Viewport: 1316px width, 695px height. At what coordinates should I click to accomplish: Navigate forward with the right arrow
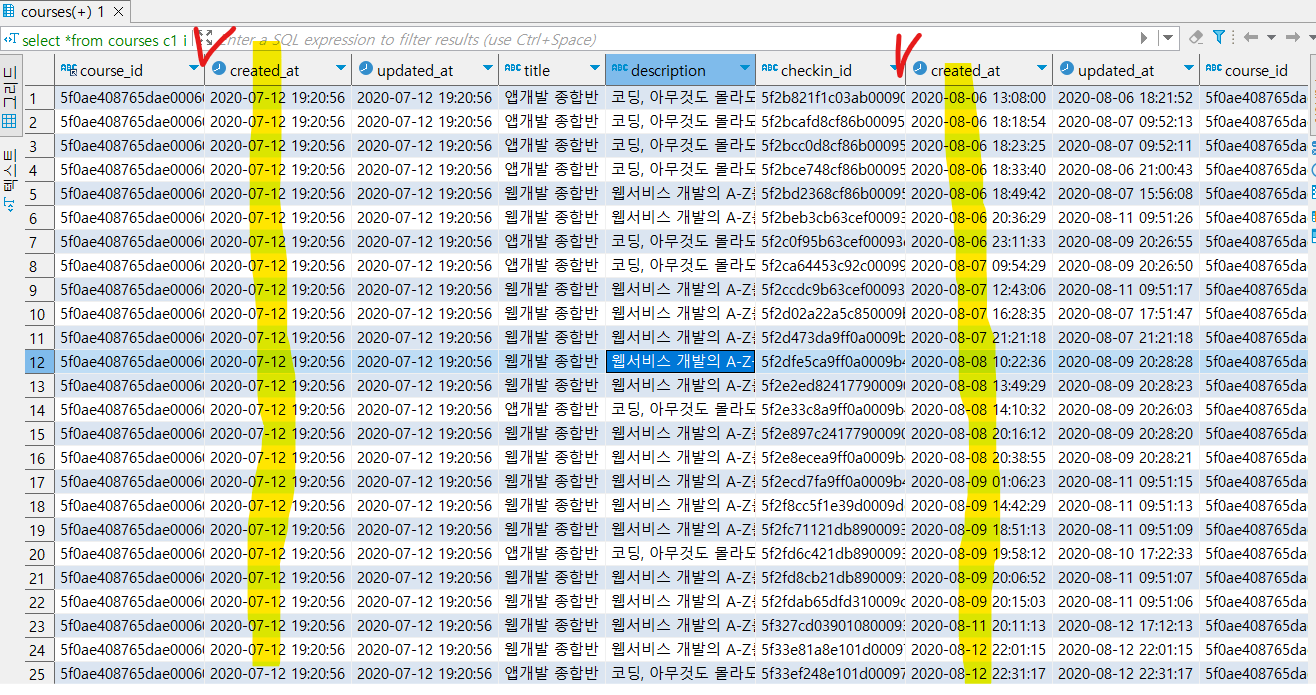[x=1291, y=38]
